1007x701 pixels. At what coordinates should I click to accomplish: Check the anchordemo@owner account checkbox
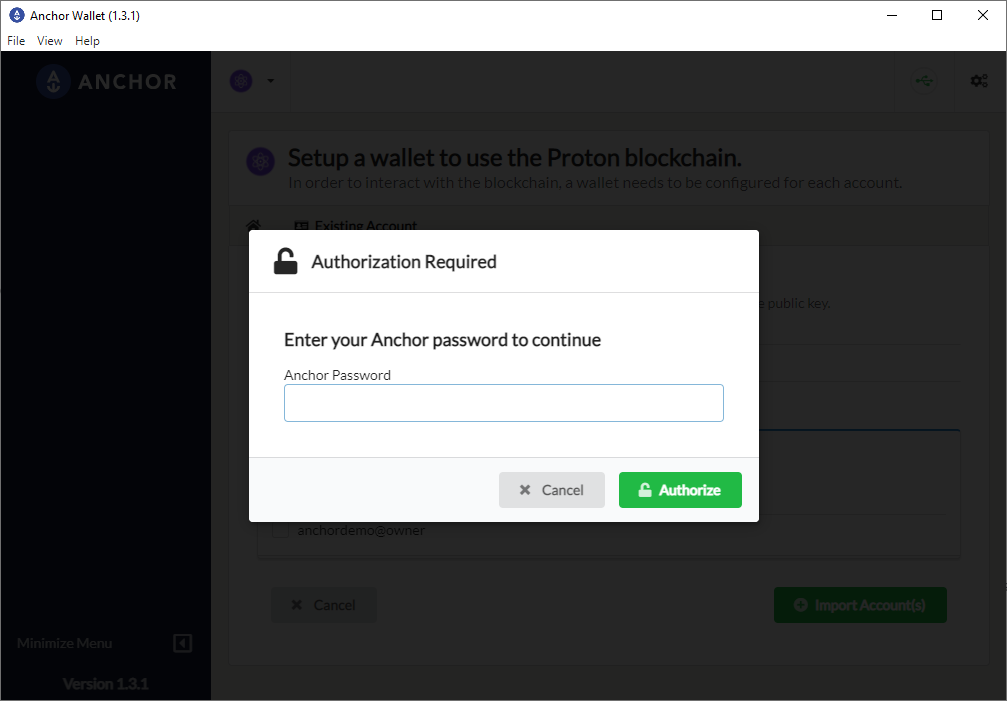coord(281,530)
